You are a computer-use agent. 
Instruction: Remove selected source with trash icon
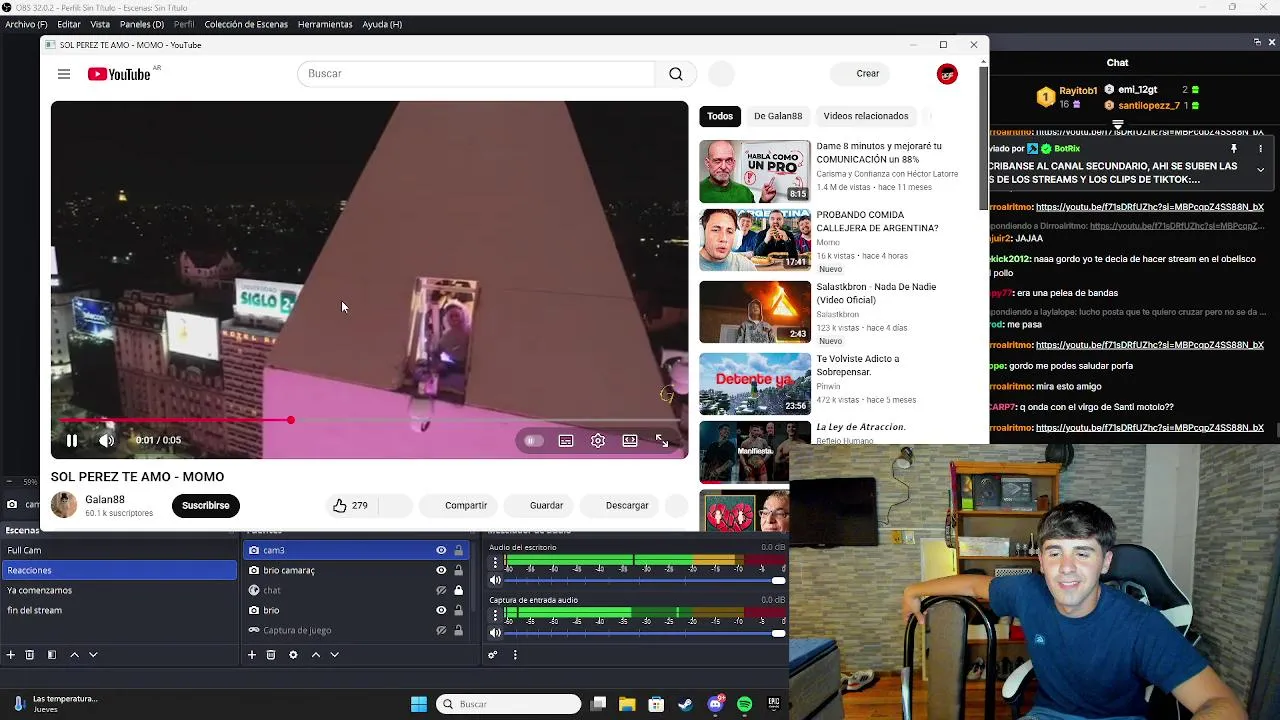pyautogui.click(x=271, y=655)
